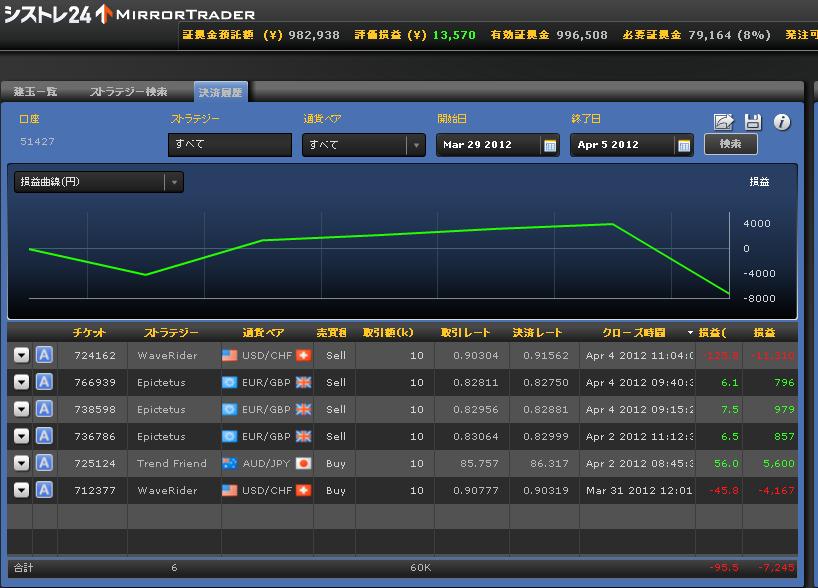Click the チケット column header

(89, 332)
